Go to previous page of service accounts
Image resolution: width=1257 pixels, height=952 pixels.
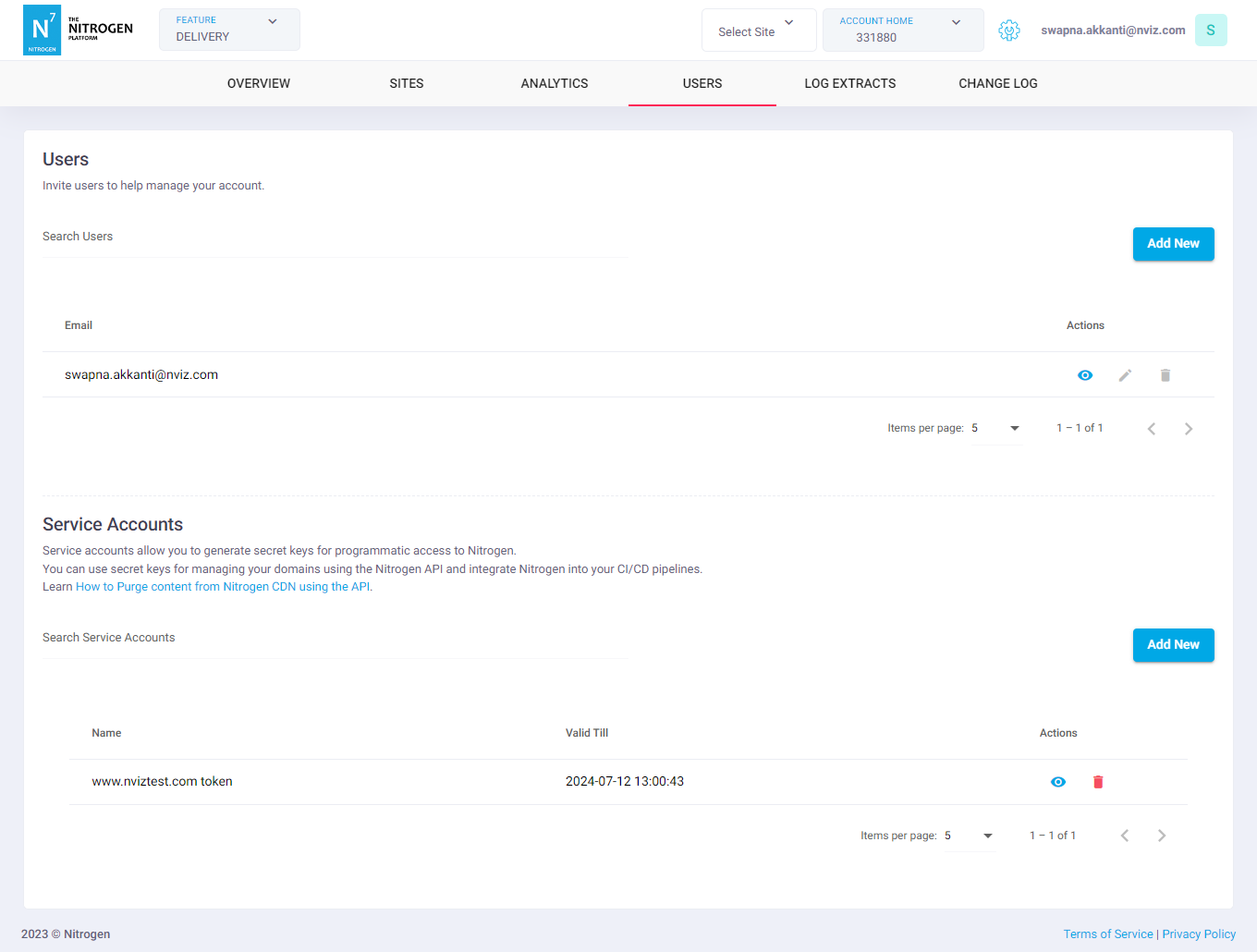pos(1125,836)
